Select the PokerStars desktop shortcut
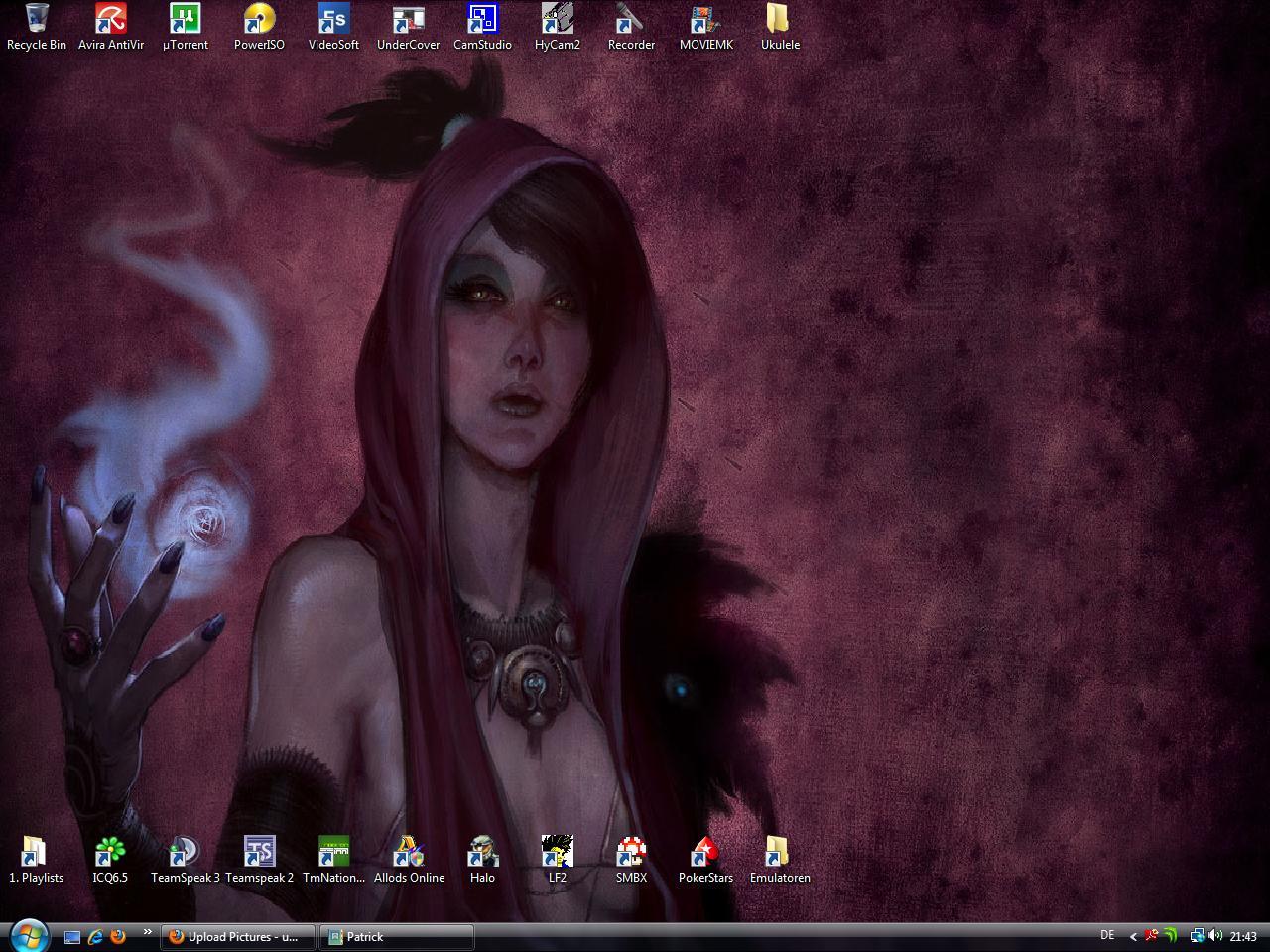 pos(706,860)
